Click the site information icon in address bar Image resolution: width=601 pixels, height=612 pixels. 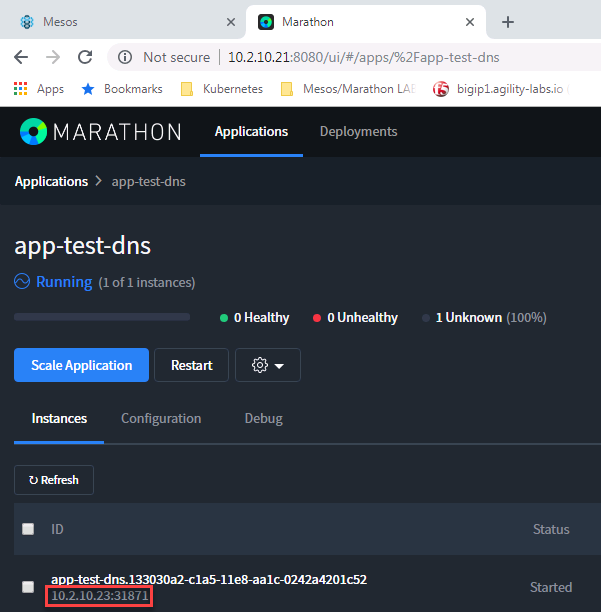tap(125, 57)
